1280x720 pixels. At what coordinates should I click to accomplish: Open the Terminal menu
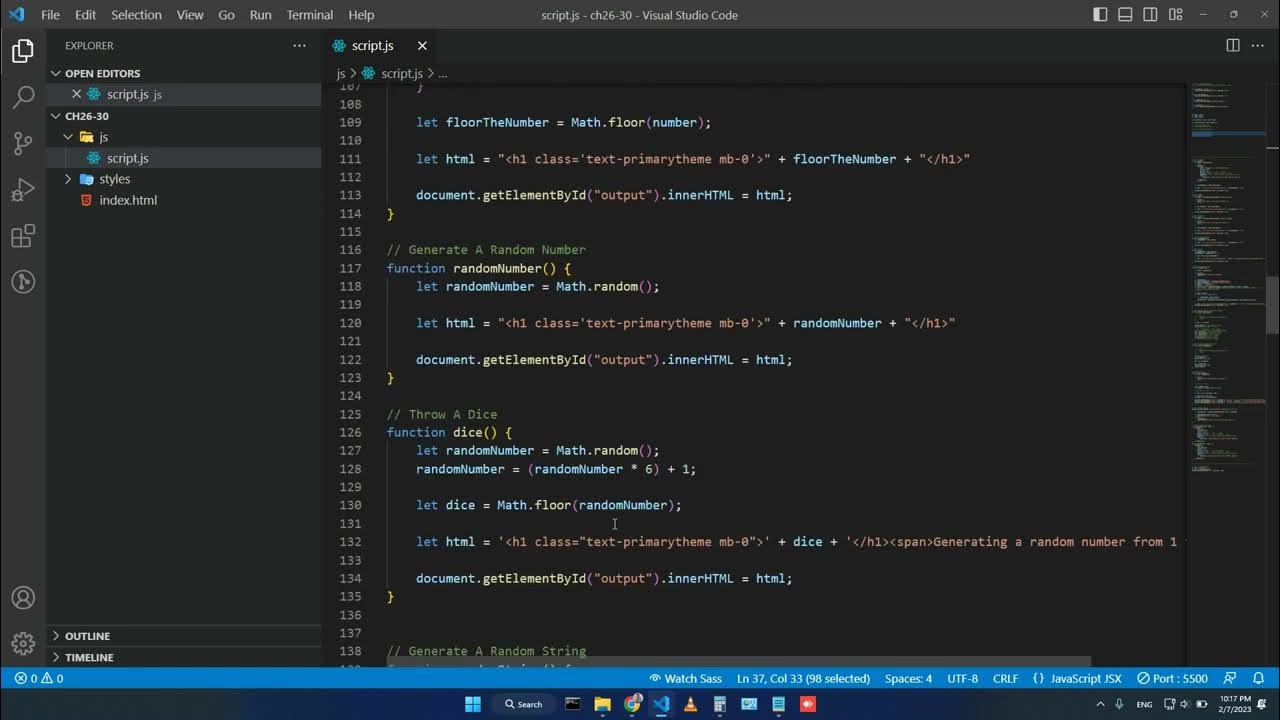[310, 15]
